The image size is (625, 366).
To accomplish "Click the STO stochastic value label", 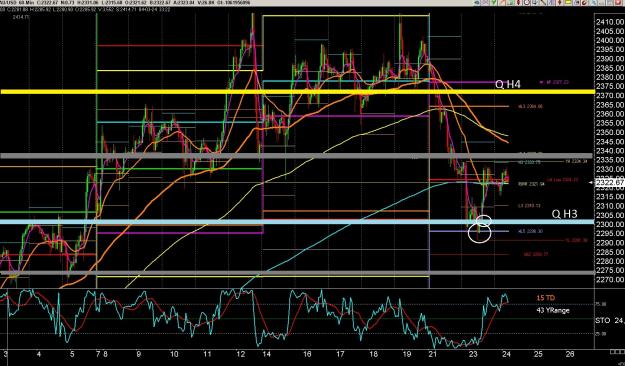I will point(610,320).
